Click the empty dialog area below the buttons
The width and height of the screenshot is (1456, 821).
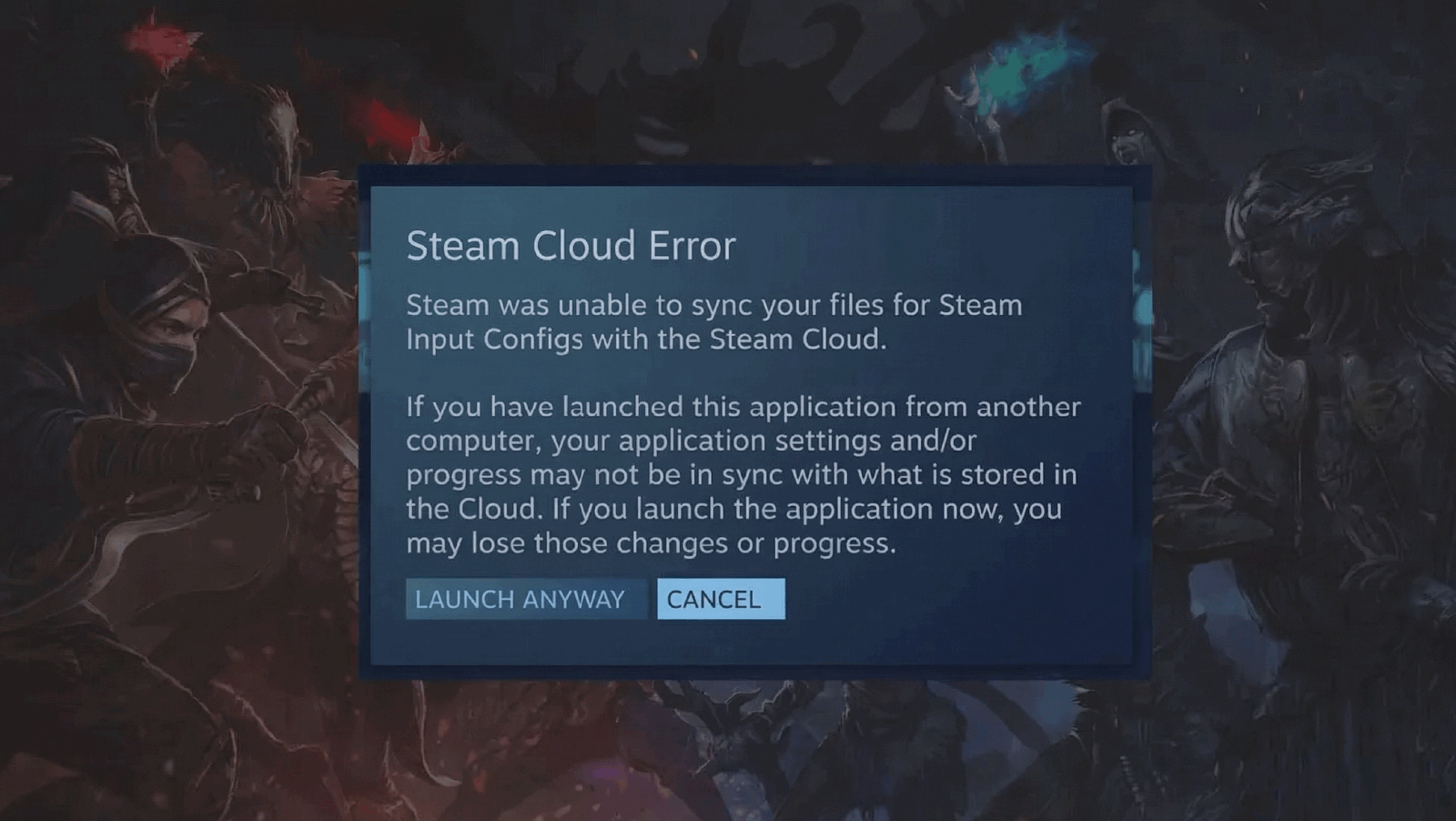tap(752, 643)
